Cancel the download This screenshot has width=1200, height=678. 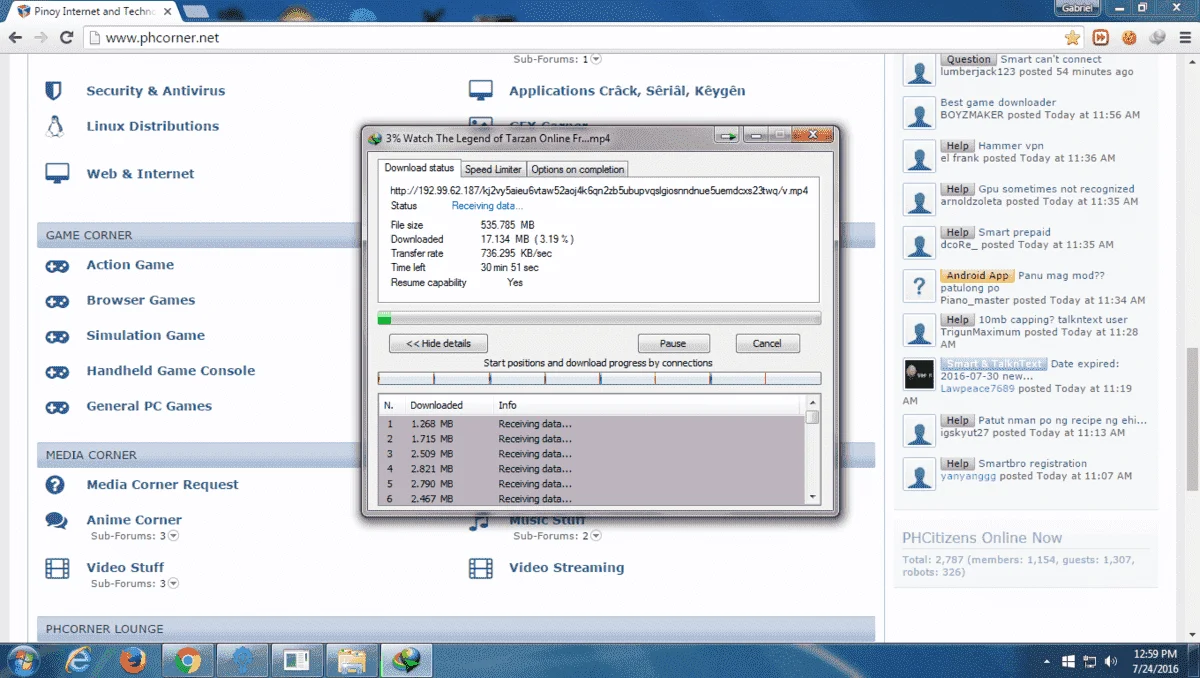click(767, 343)
